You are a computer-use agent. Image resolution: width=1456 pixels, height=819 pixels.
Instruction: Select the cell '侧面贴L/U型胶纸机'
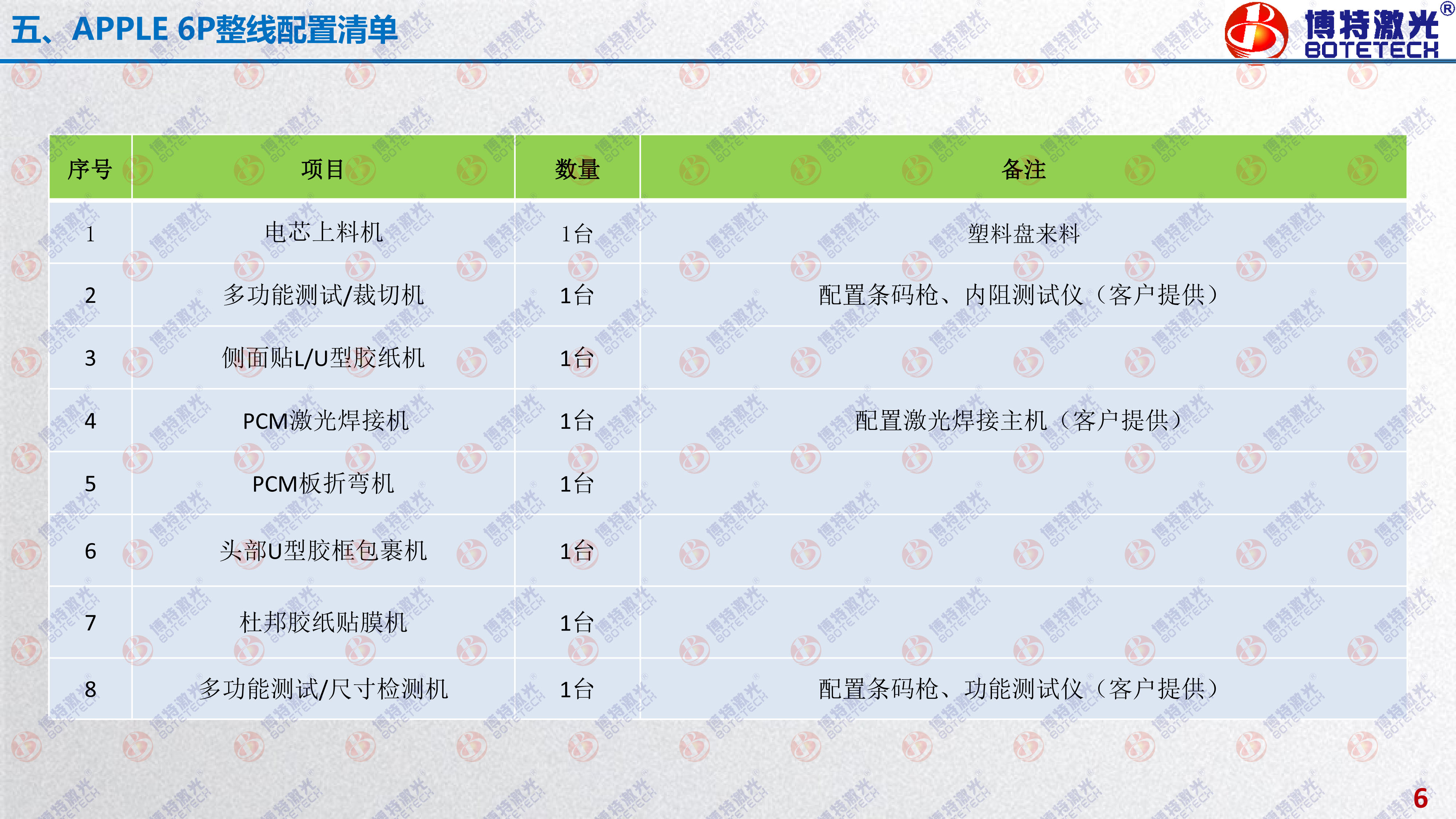point(323,358)
